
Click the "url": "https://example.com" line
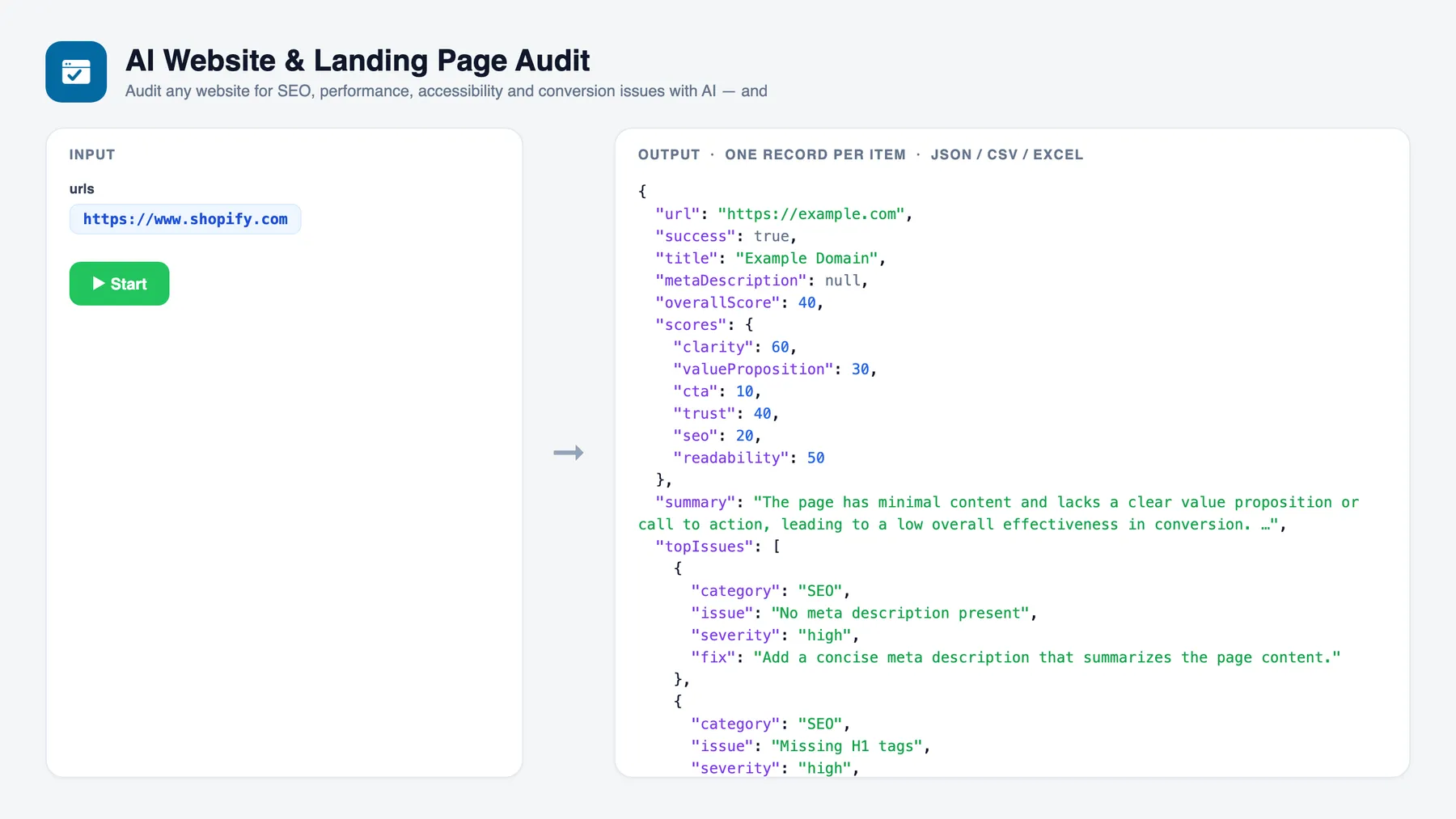[784, 214]
